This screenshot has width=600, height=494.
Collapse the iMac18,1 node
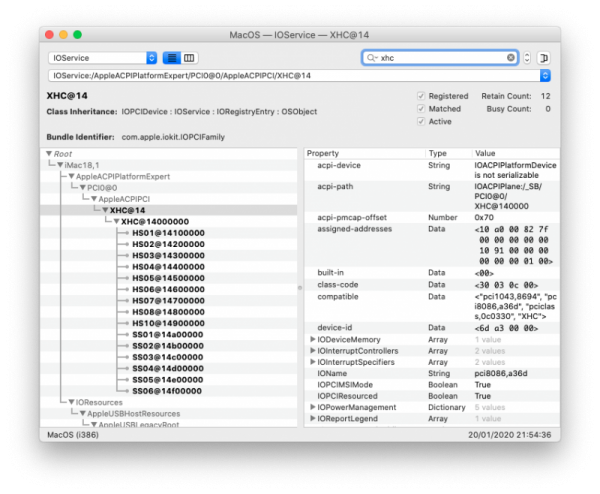[x=60, y=165]
